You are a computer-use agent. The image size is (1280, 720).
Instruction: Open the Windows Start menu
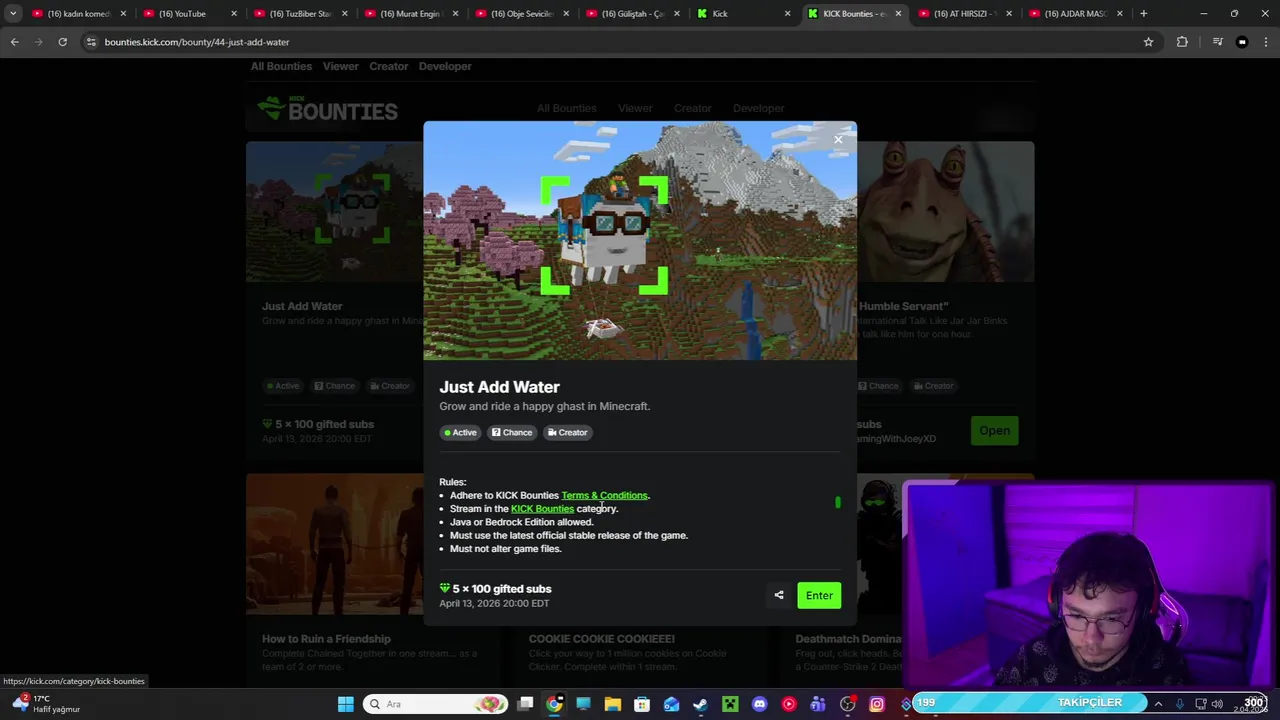click(345, 704)
